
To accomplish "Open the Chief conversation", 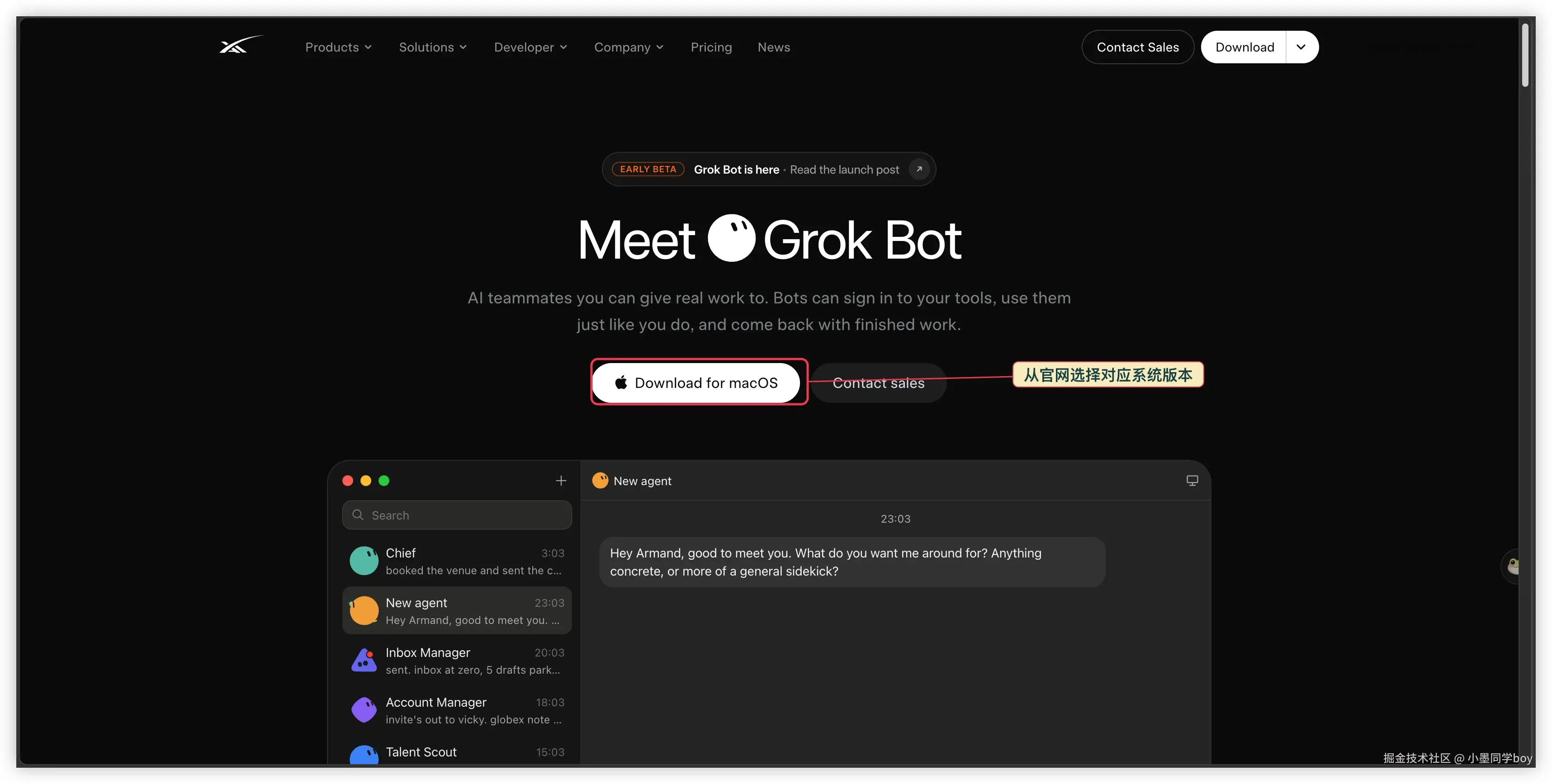I will point(457,561).
